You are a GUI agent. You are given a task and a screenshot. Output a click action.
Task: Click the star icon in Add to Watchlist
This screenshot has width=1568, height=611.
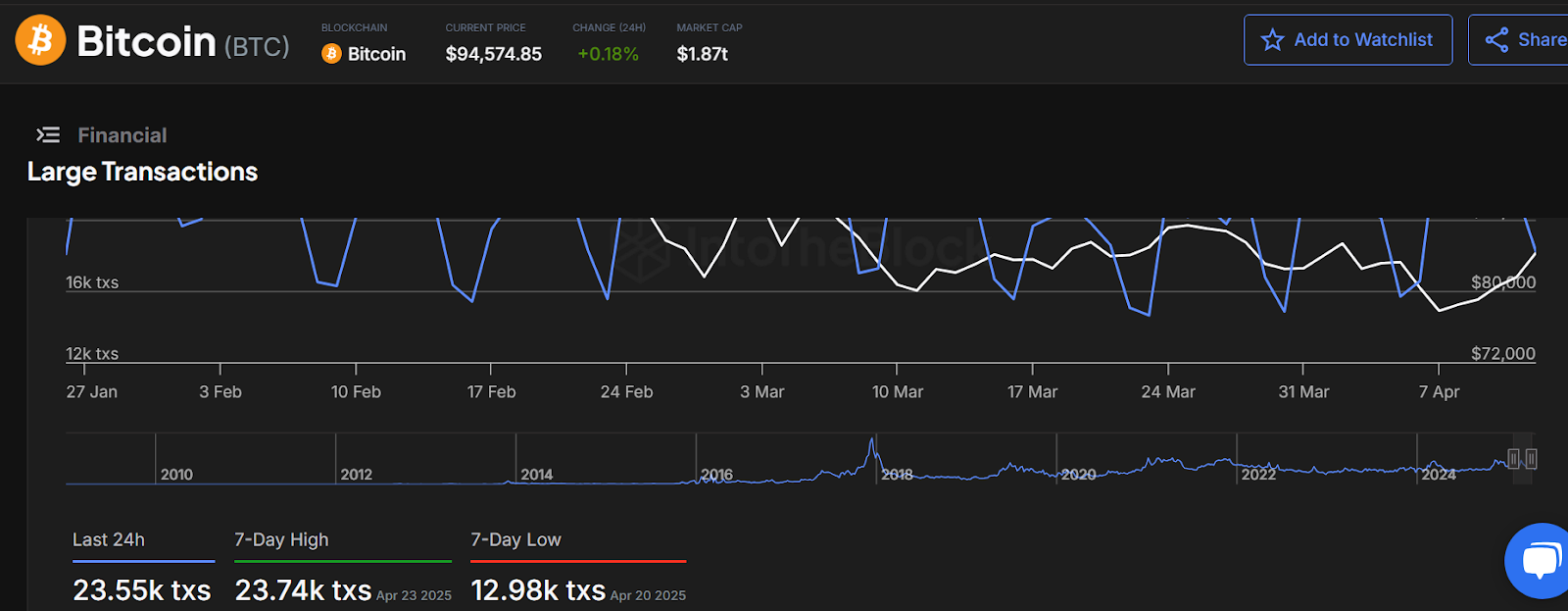coord(1272,40)
